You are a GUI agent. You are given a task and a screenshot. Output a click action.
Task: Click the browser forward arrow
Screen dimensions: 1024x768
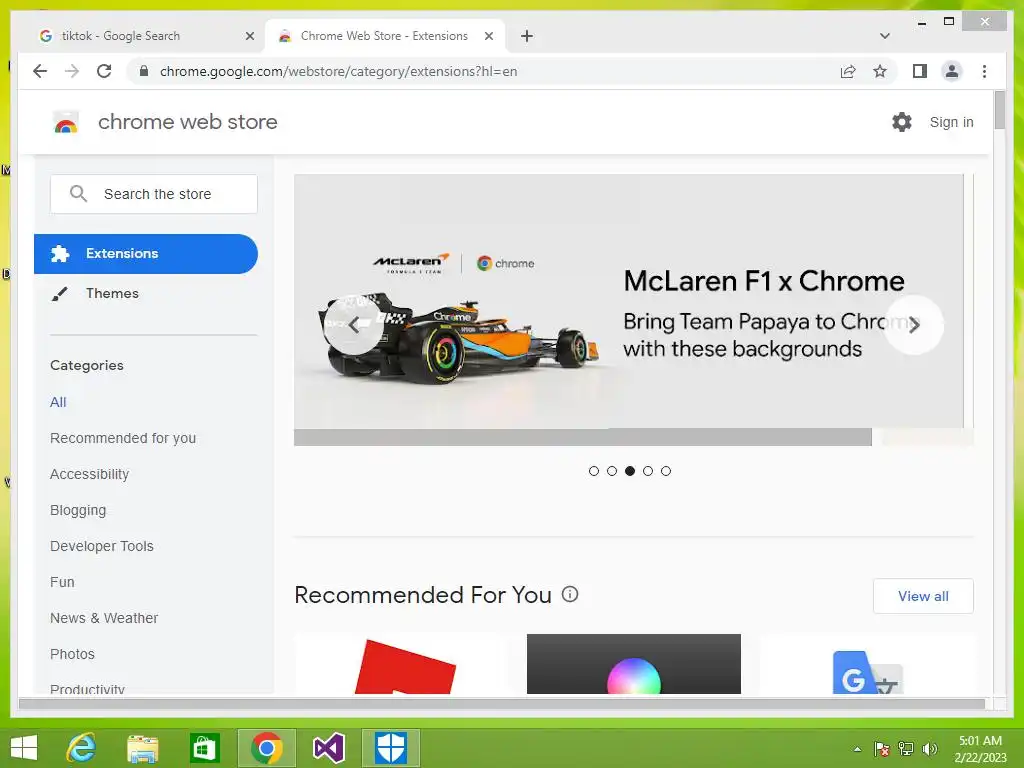[x=72, y=71]
